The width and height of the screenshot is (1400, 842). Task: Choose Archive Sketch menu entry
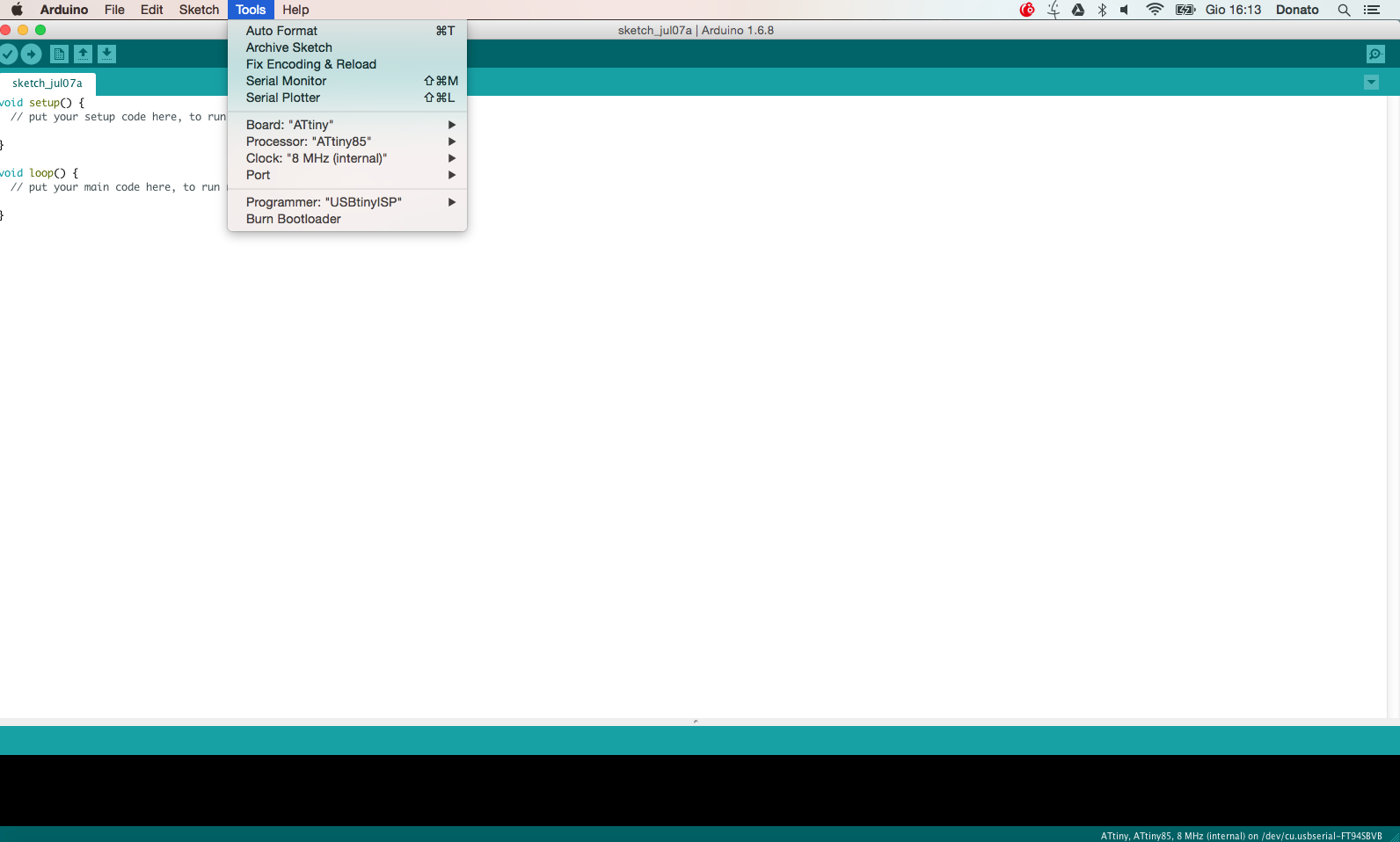347,47
